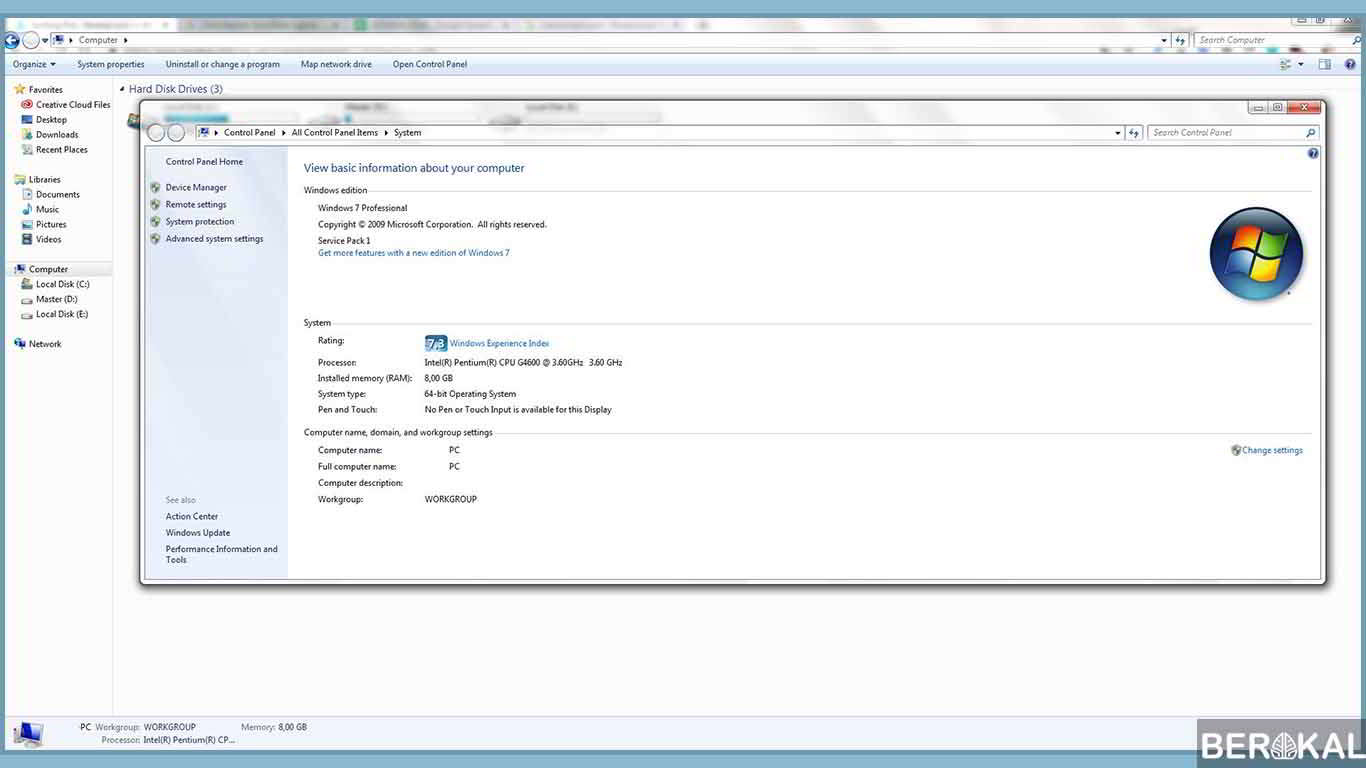Click the shield icon beside Remote settings

[x=155, y=204]
